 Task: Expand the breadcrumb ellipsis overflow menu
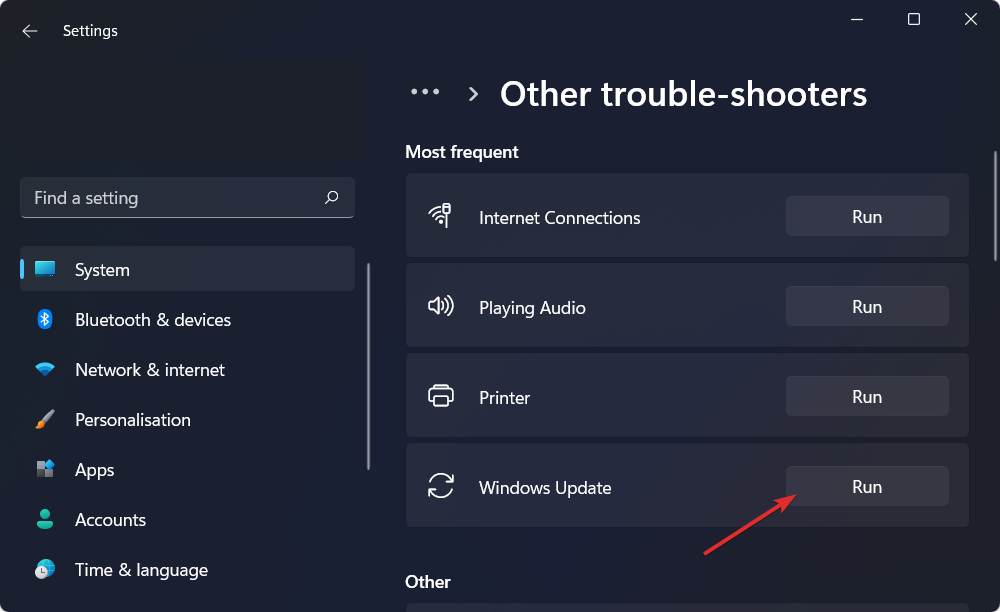(x=425, y=92)
